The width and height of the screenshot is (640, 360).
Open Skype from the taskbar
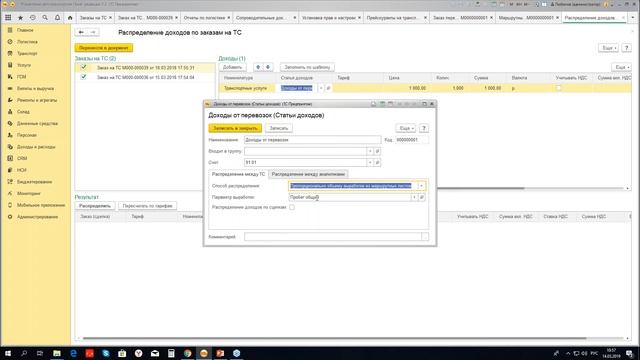click(106, 353)
